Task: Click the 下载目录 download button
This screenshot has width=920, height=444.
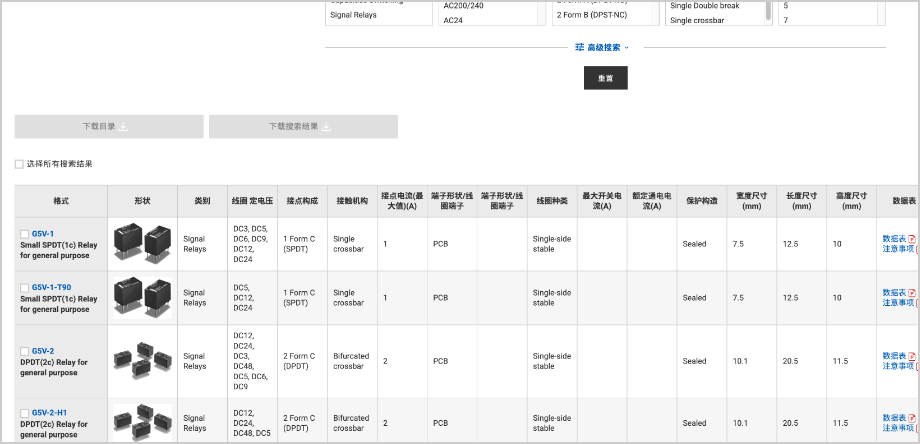Action: (x=108, y=127)
